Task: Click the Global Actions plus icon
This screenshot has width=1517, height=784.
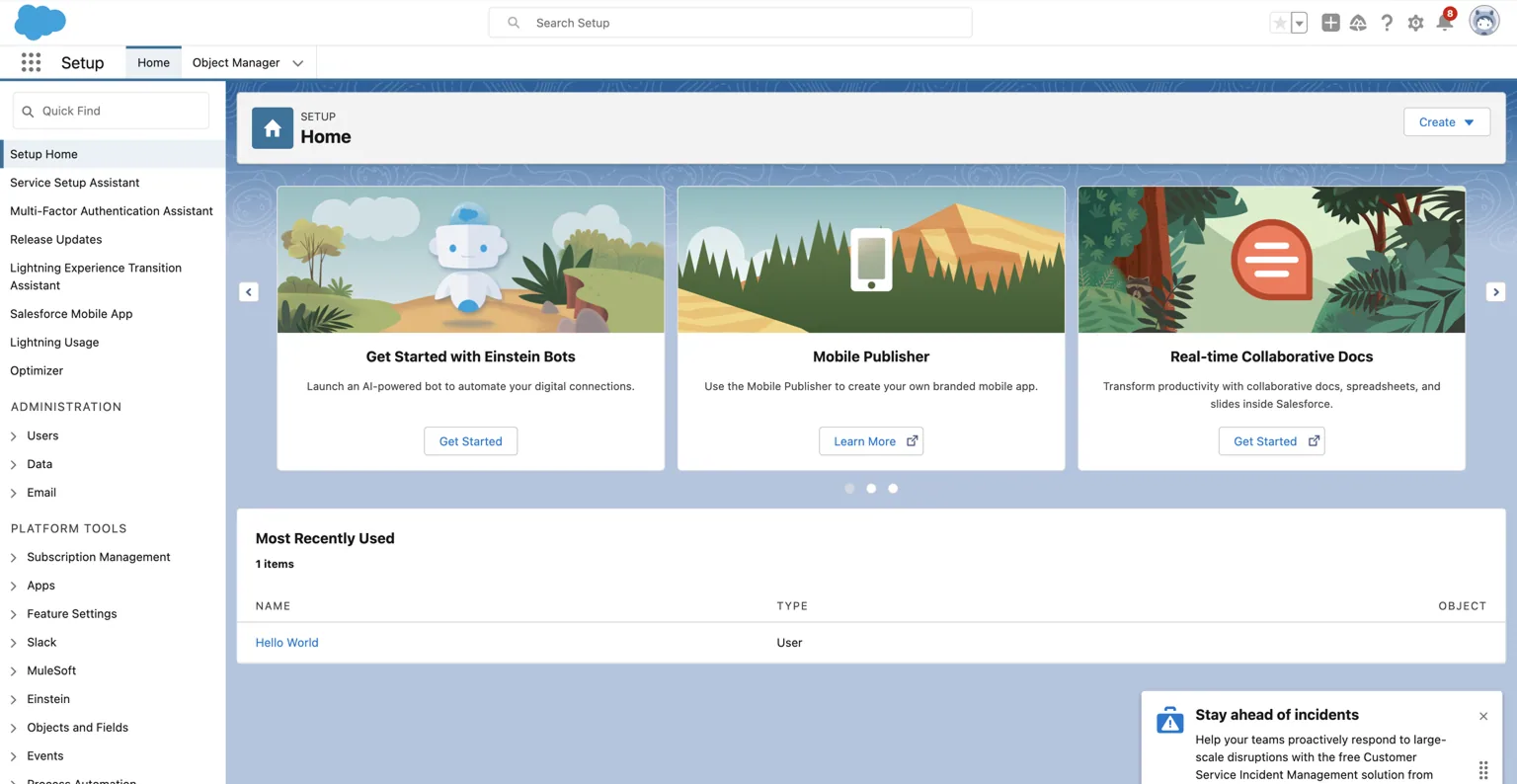Action: (x=1330, y=23)
